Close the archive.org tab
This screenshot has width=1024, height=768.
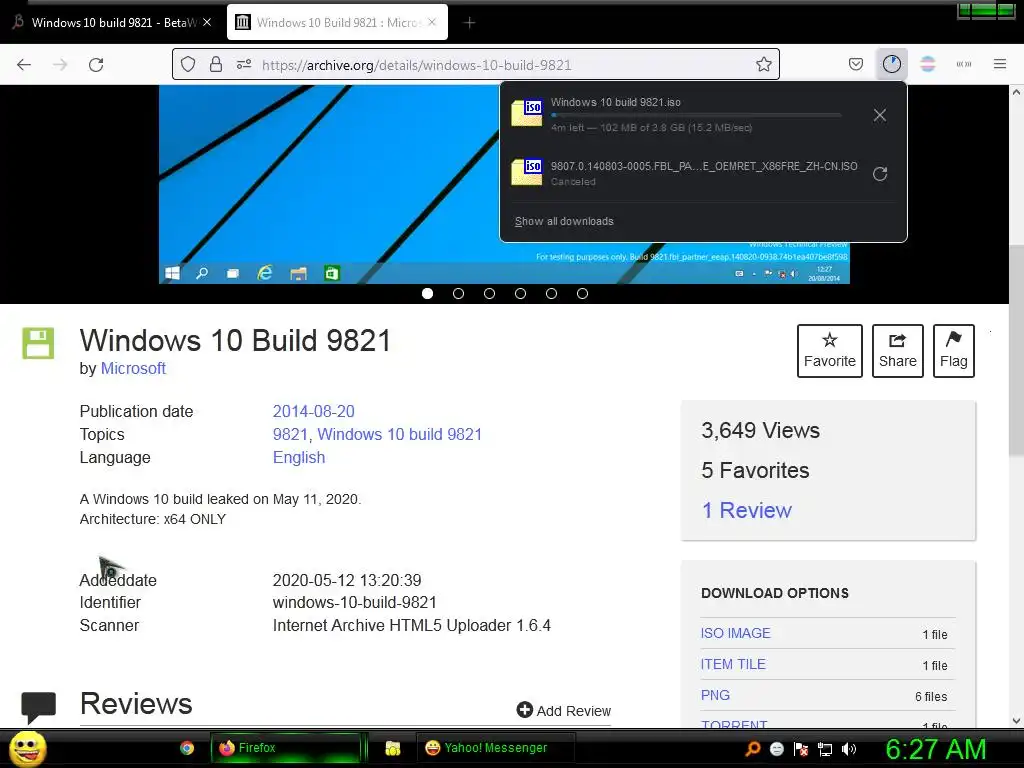[x=432, y=22]
